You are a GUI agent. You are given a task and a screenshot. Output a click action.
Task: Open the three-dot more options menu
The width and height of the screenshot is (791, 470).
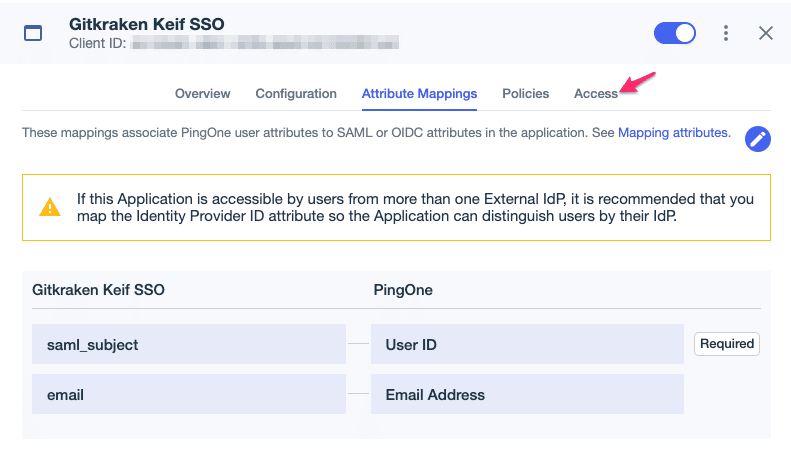[x=725, y=33]
